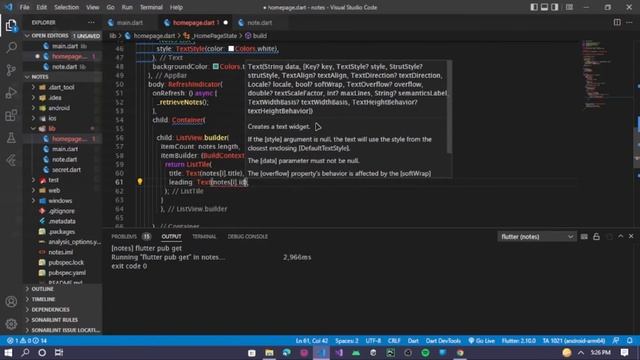640x360 pixels.
Task: Open secret.dart in the explorer
Action: pyautogui.click(x=66, y=169)
